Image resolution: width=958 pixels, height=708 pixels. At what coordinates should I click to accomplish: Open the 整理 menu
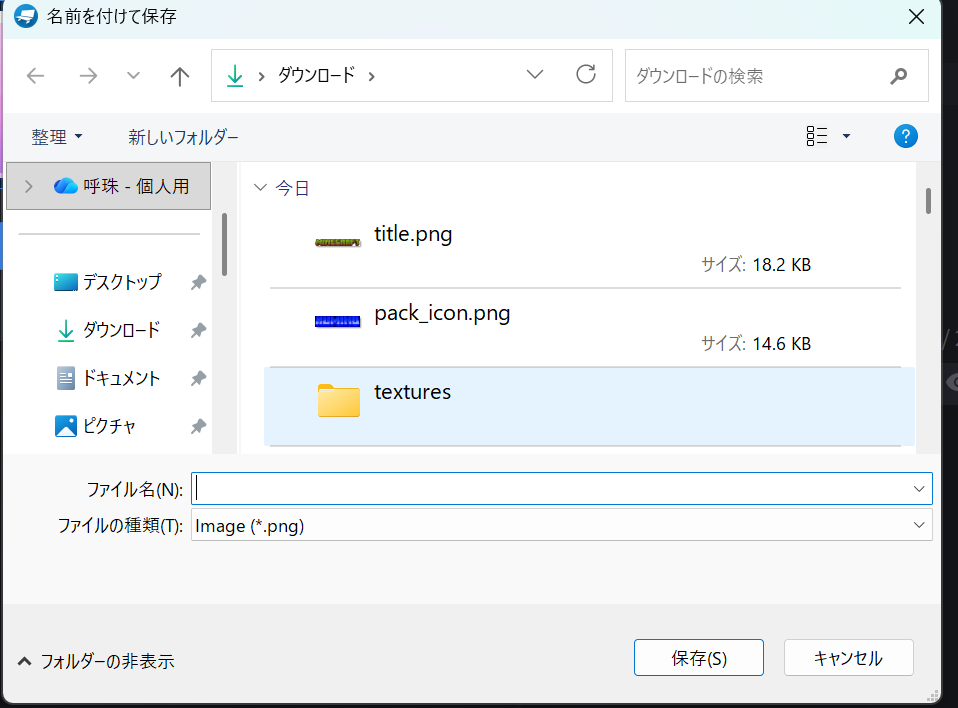click(56, 136)
